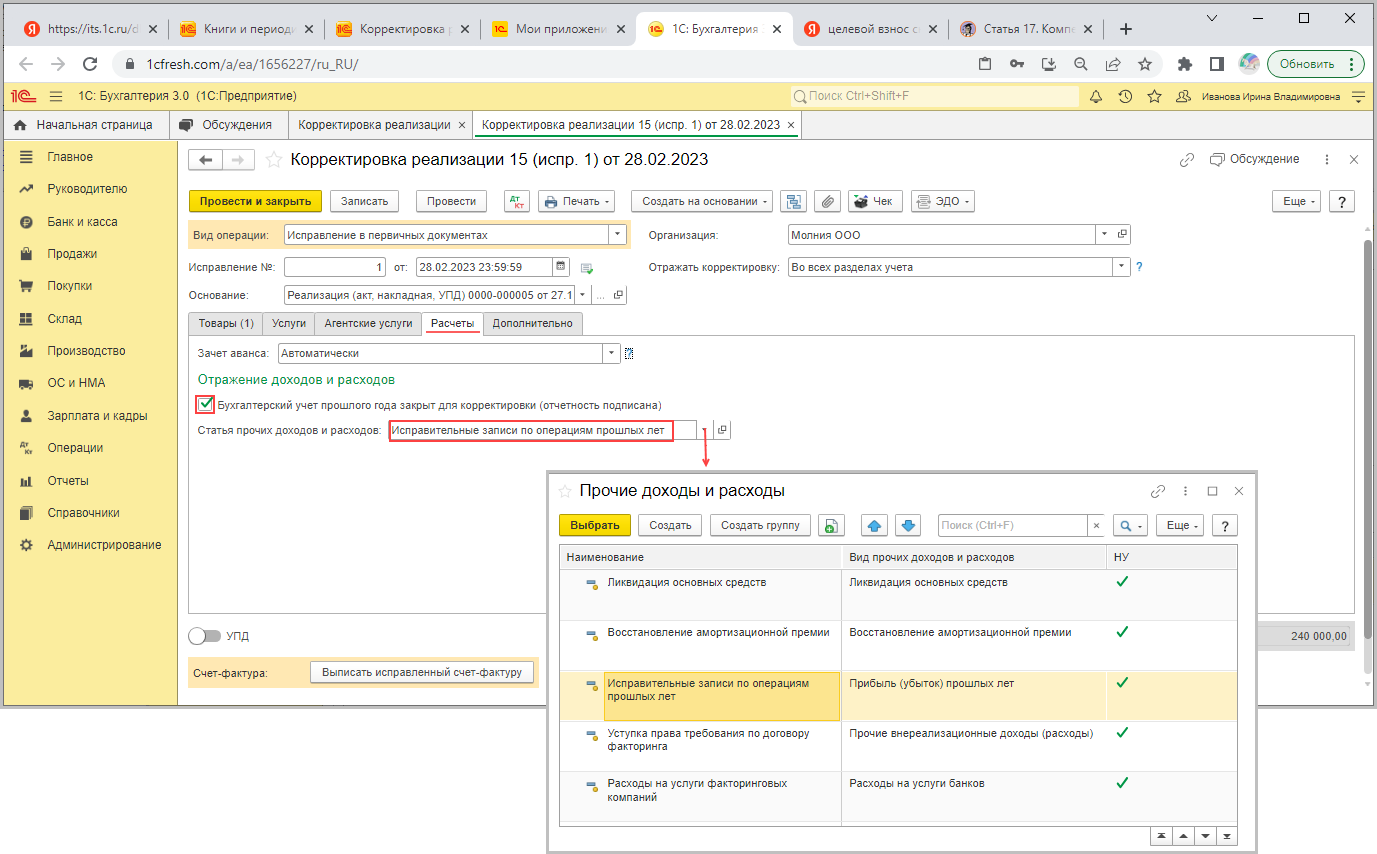This screenshot has width=1377, height=854.
Task: Reload the browser page
Action: pos(90,64)
